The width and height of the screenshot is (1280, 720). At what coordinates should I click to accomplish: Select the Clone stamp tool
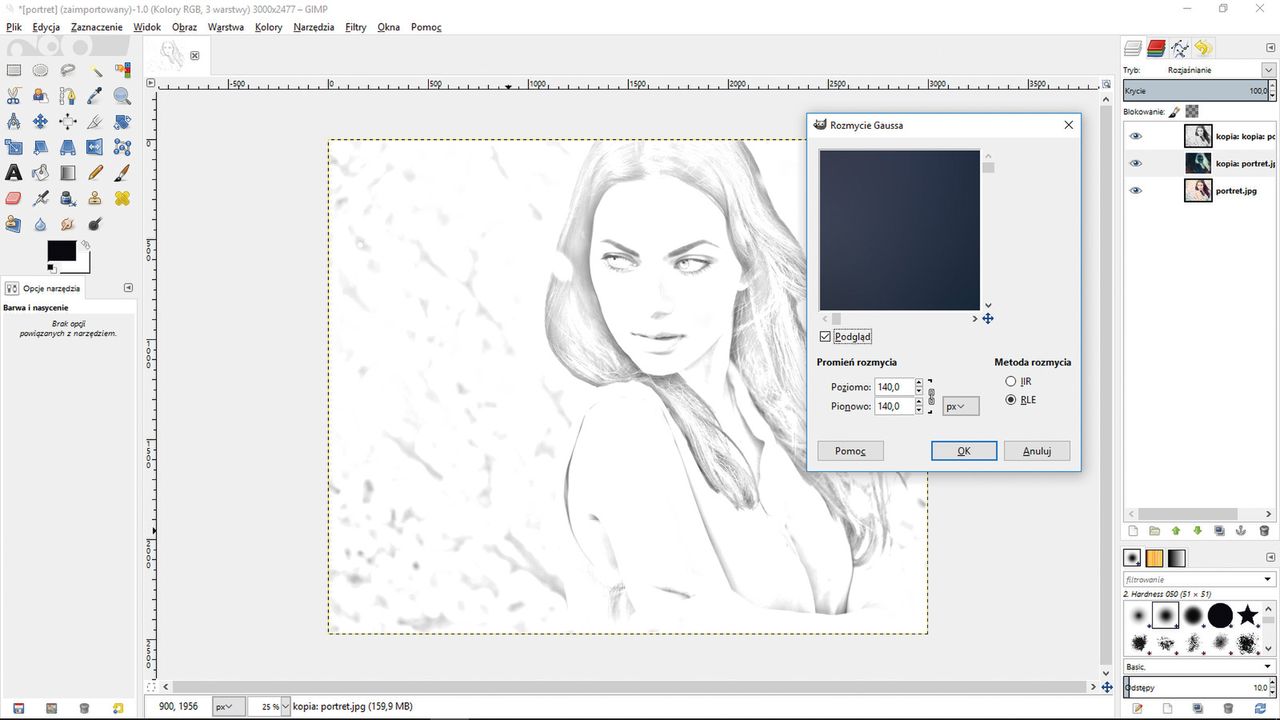coord(95,198)
